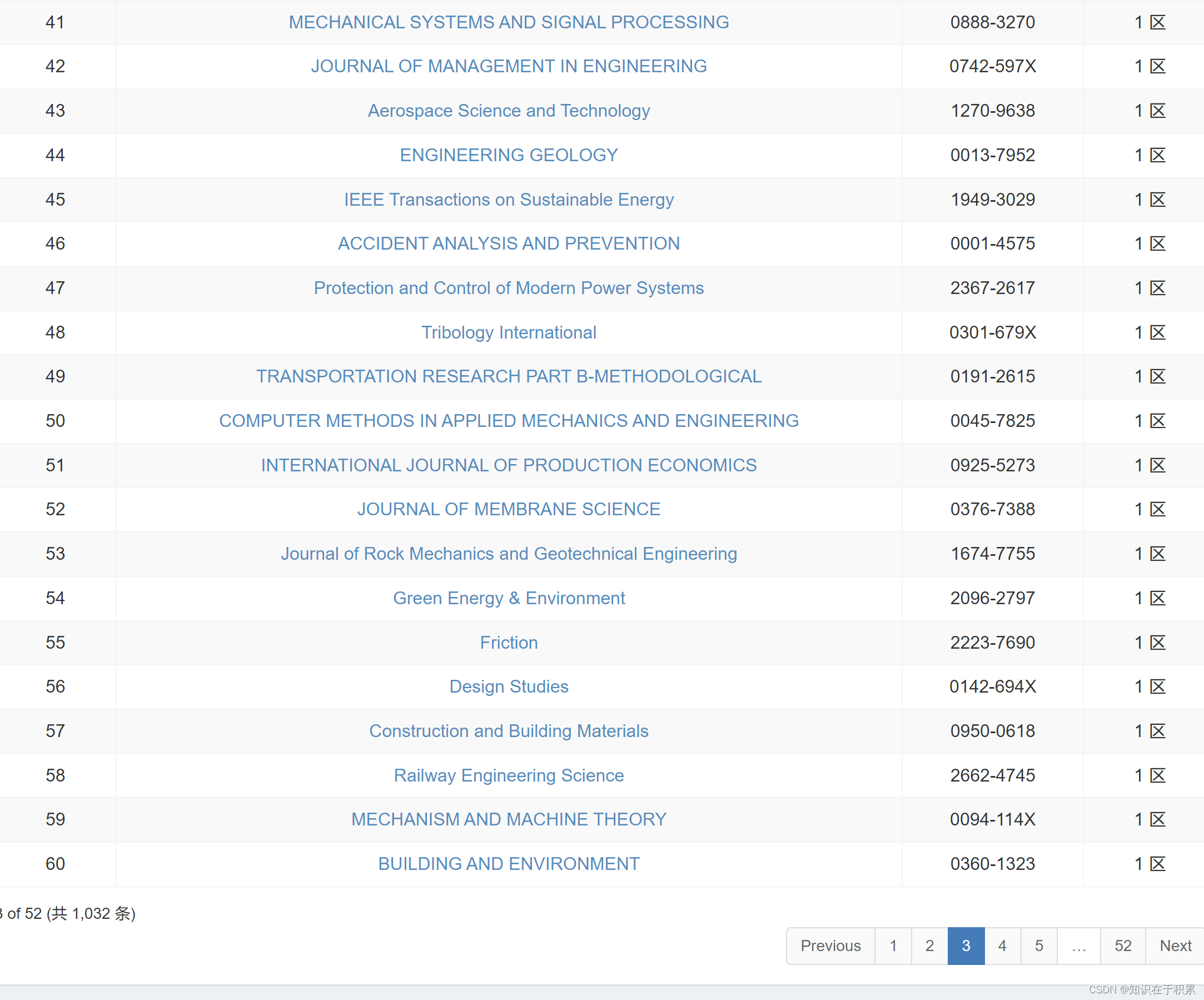Click the 区 icon in Design Studies row
The height and width of the screenshot is (1000, 1204).
(x=1157, y=687)
